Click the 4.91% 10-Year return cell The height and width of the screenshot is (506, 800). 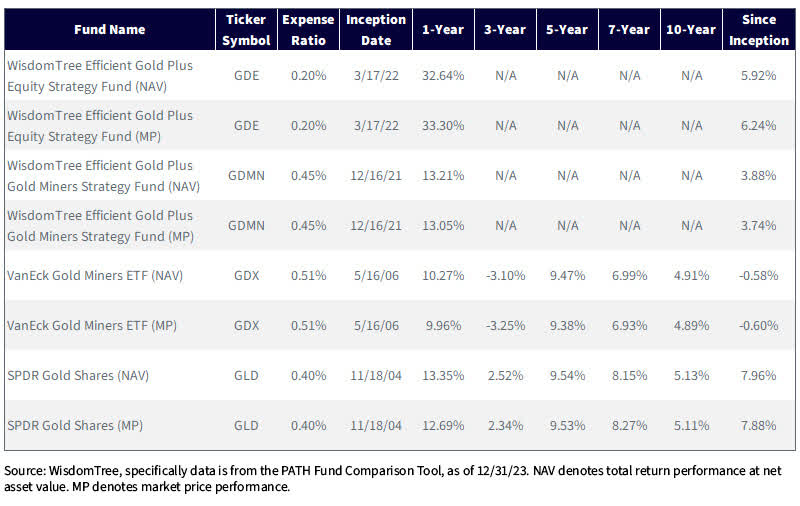click(x=692, y=275)
